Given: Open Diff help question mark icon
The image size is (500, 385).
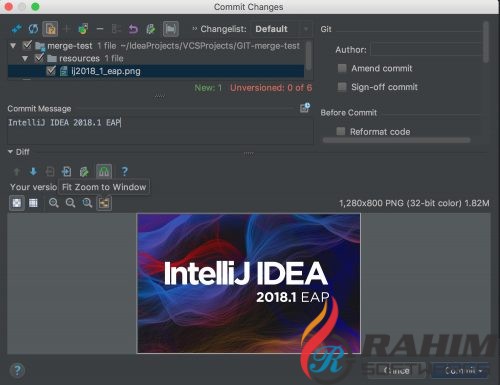Looking at the screenshot, I should pos(124,171).
